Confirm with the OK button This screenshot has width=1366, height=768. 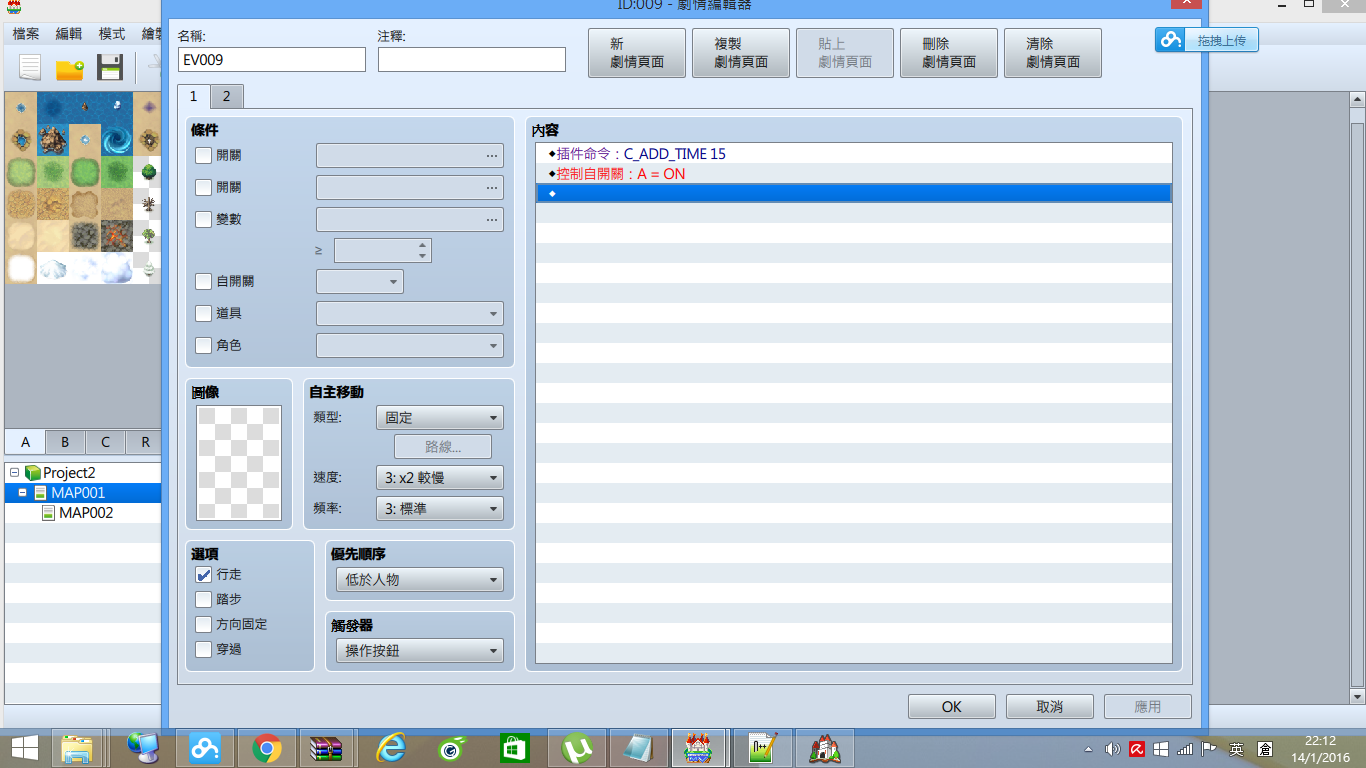[x=952, y=706]
